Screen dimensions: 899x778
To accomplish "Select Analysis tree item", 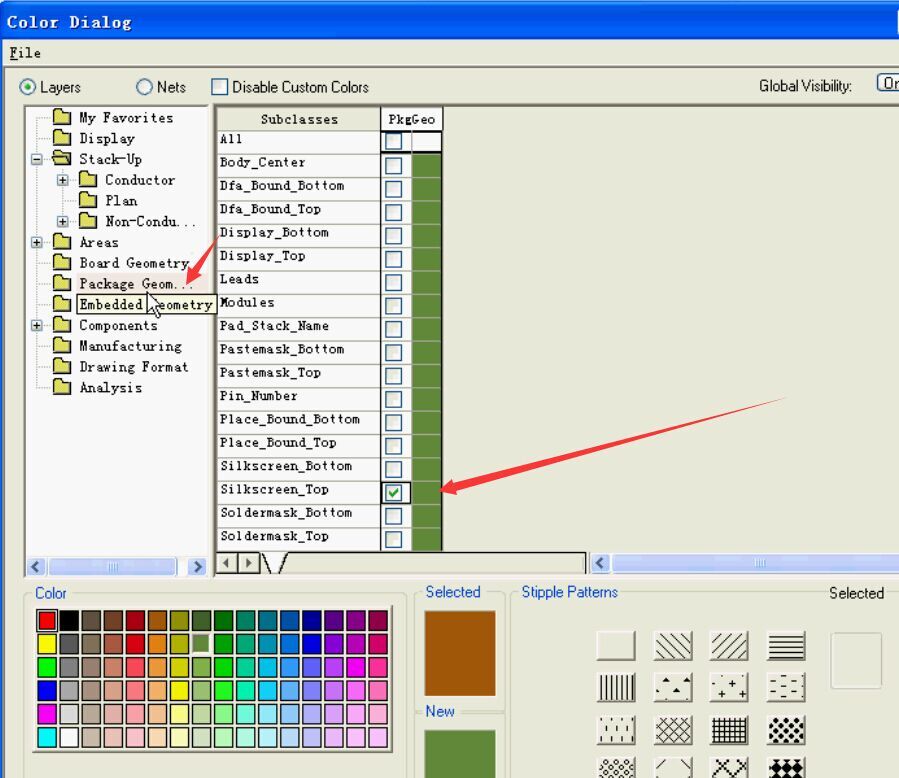I will 111,388.
